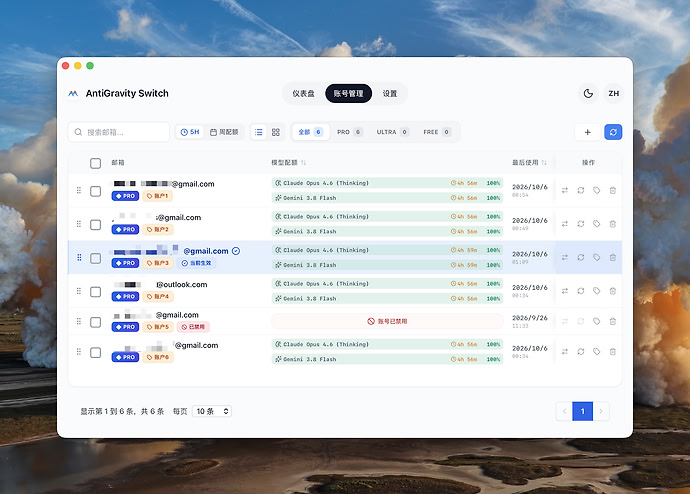
Task: Check the checkbox for account 账户2
Action: [x=95, y=224]
